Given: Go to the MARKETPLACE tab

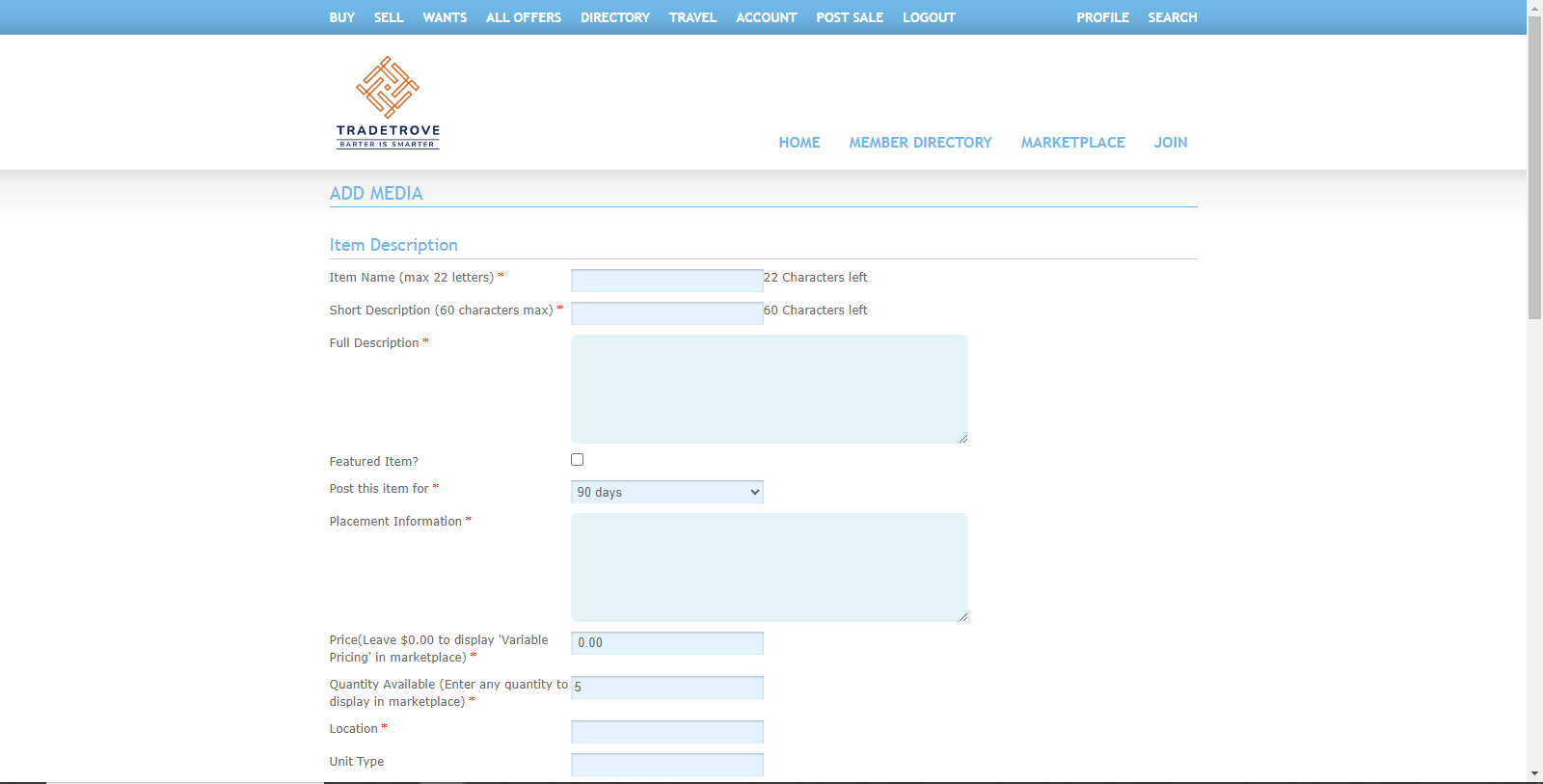Looking at the screenshot, I should coord(1072,143).
